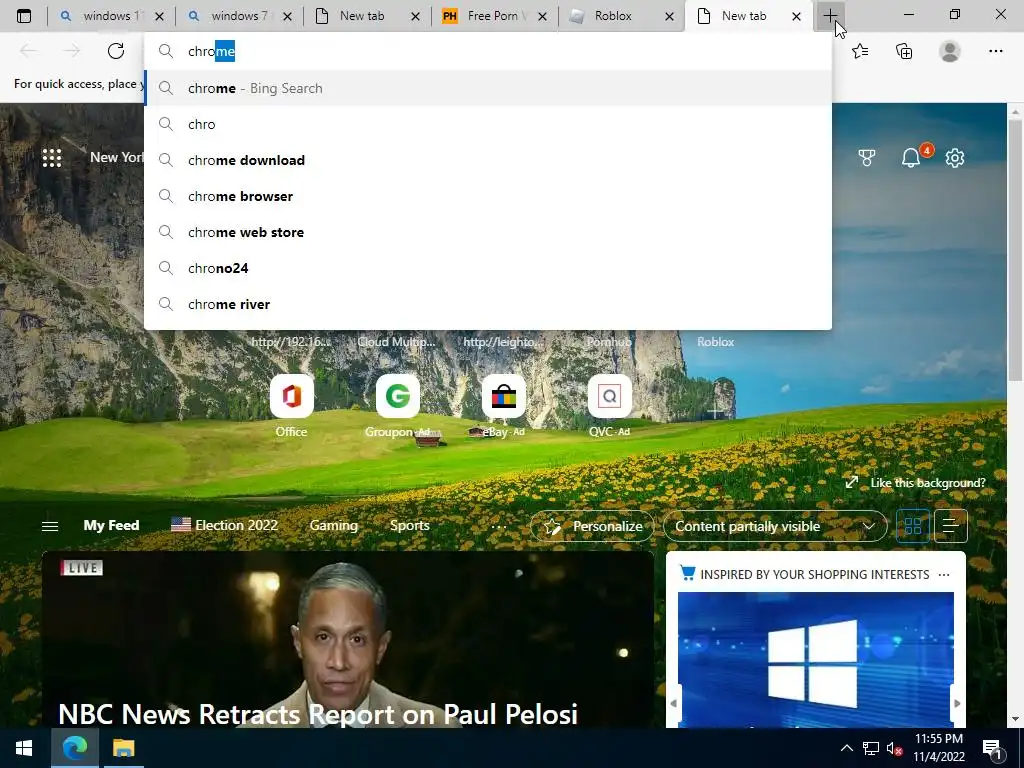Close the Roblox tab
Viewport: 1024px width, 768px height.
[x=669, y=16]
